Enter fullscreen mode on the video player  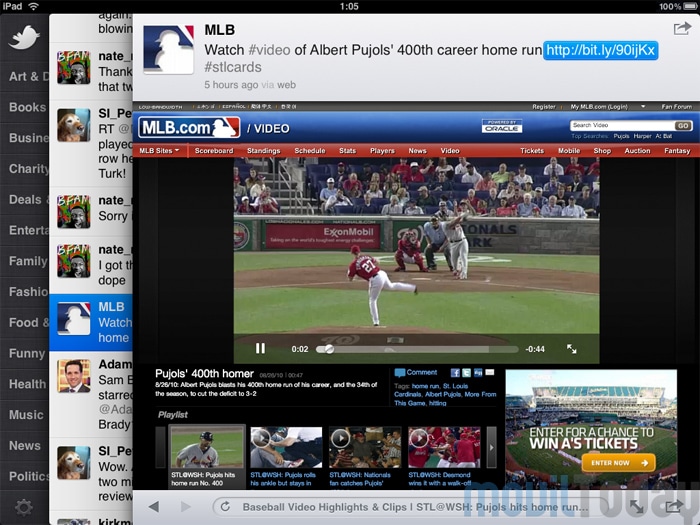click(x=572, y=349)
